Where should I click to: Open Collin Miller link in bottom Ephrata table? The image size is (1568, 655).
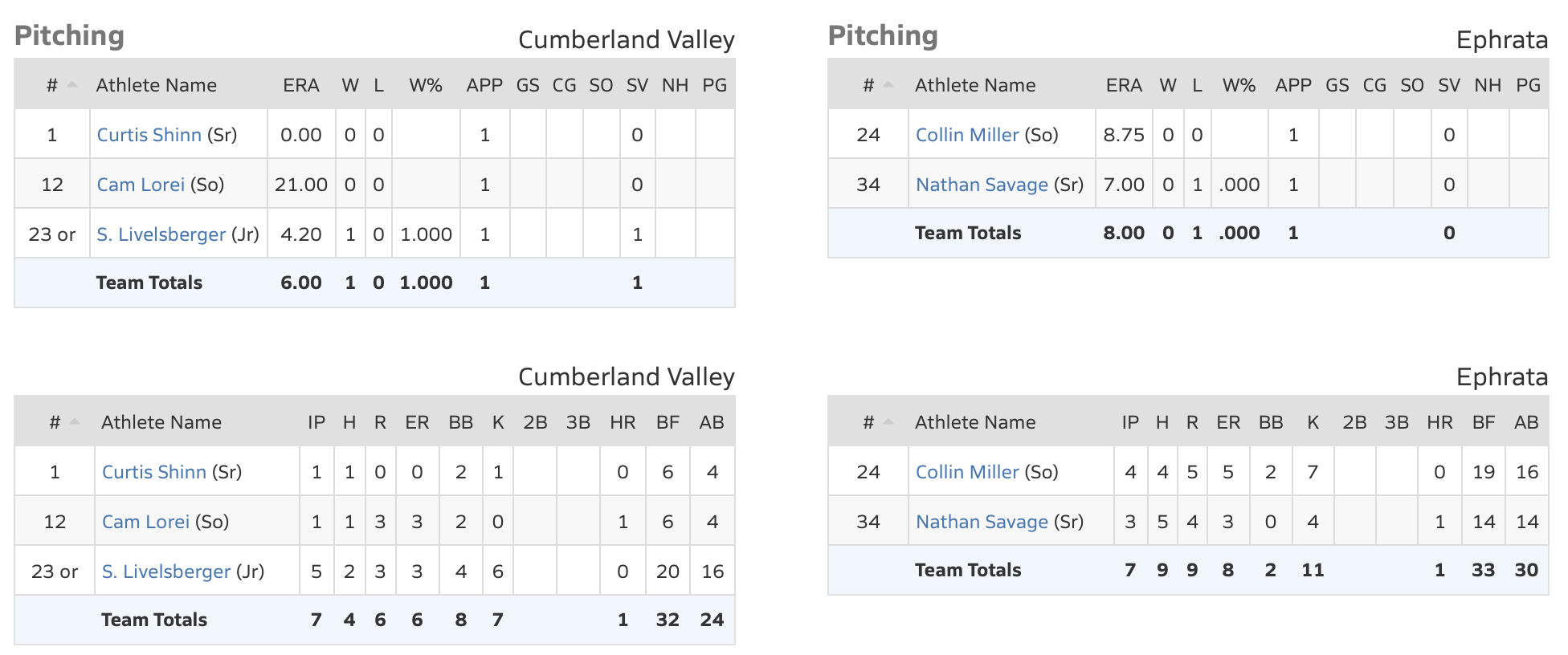pyautogui.click(x=967, y=472)
